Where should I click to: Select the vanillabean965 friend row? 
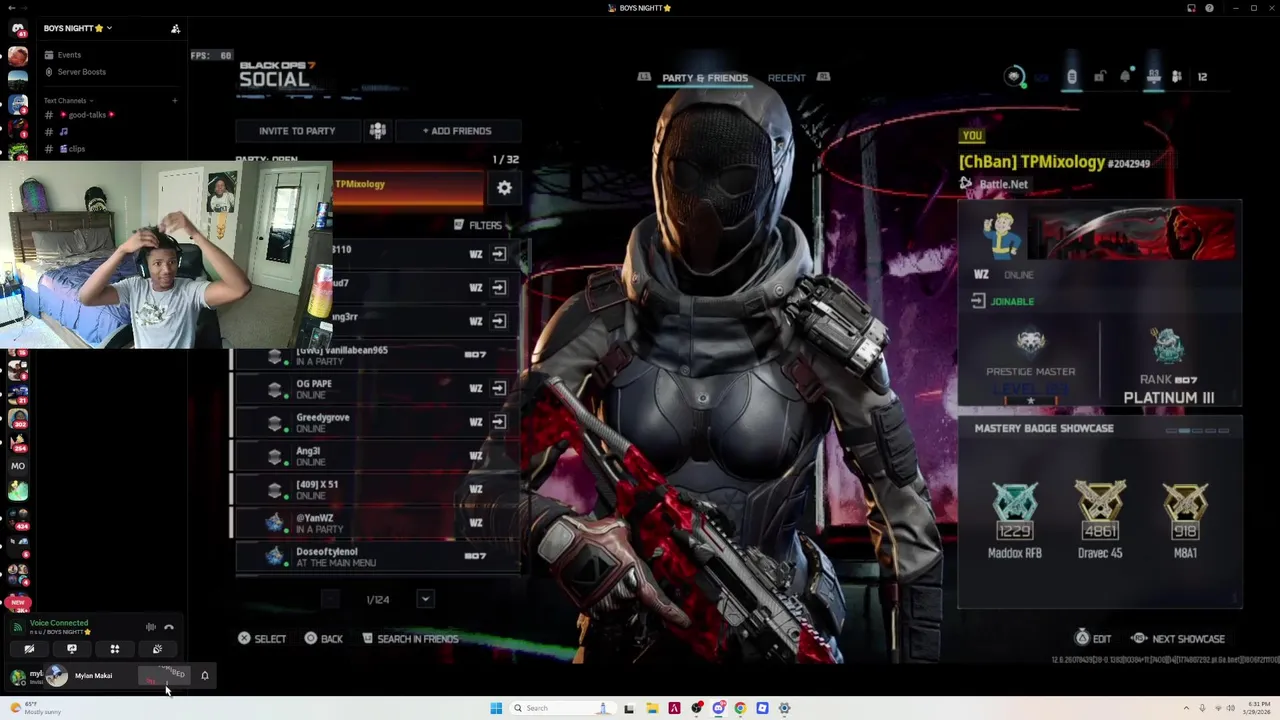(x=377, y=355)
